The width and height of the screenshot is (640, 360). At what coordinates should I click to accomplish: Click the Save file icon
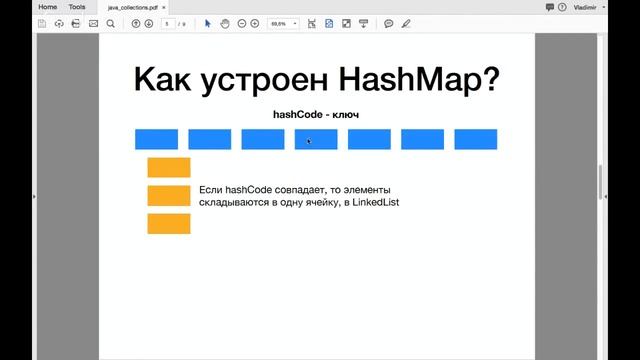(42, 24)
